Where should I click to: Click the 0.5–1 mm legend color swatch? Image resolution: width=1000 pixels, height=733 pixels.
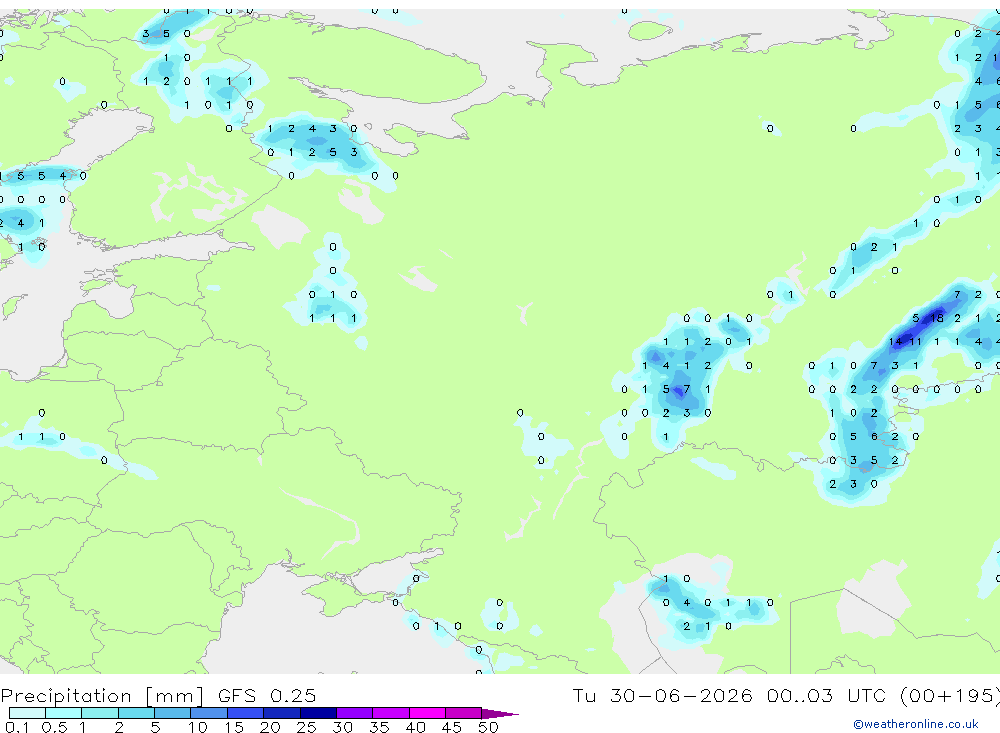(x=64, y=713)
